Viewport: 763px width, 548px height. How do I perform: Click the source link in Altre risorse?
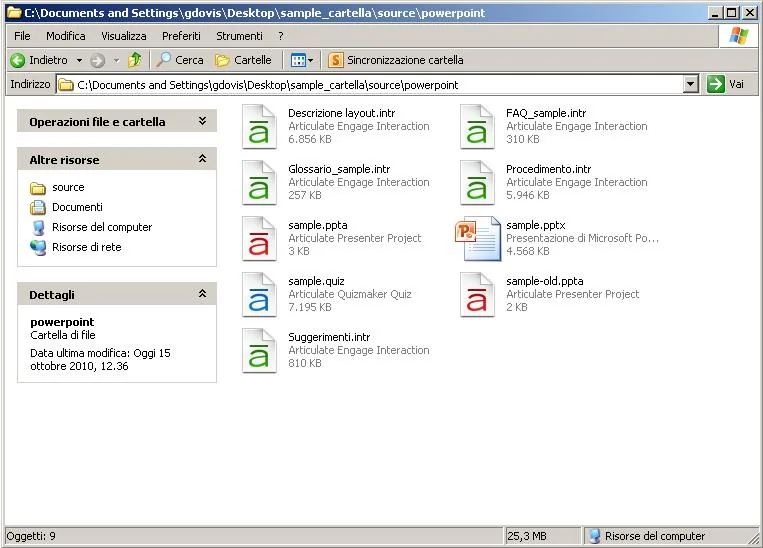point(68,187)
